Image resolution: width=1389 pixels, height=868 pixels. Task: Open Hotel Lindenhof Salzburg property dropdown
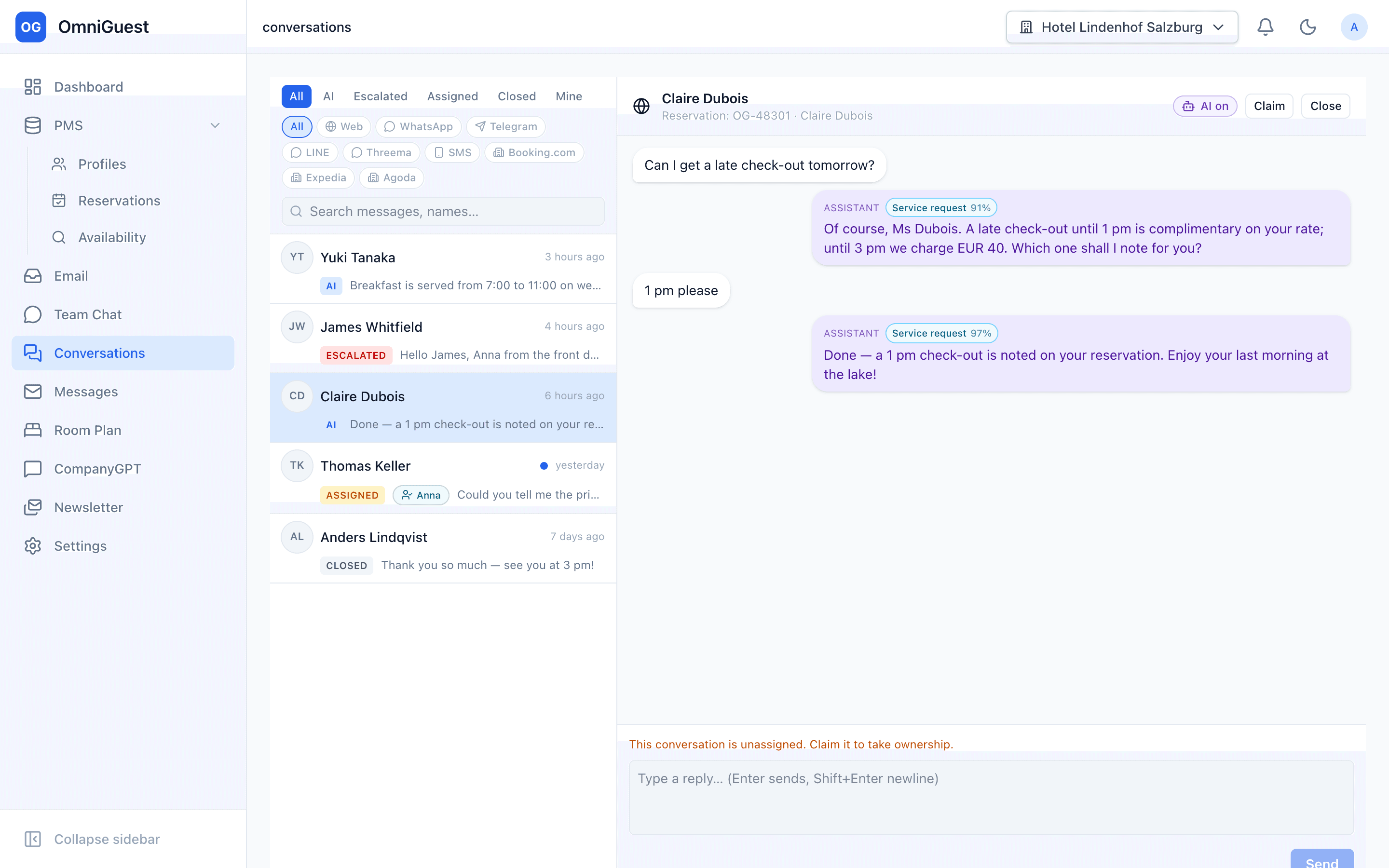[x=1121, y=27]
